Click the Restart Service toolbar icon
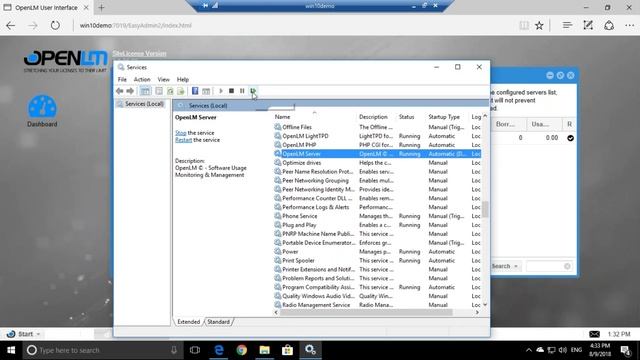 pyautogui.click(x=253, y=91)
